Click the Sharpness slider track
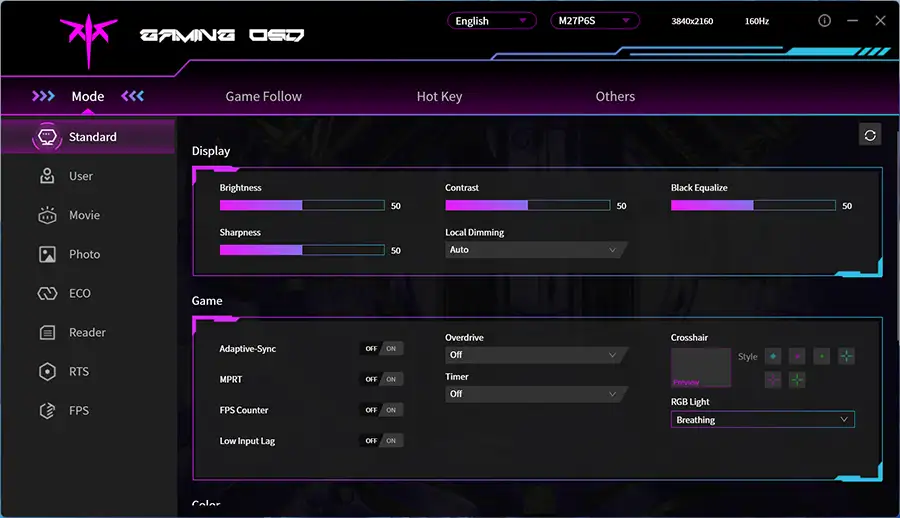The width and height of the screenshot is (900, 518). click(302, 250)
